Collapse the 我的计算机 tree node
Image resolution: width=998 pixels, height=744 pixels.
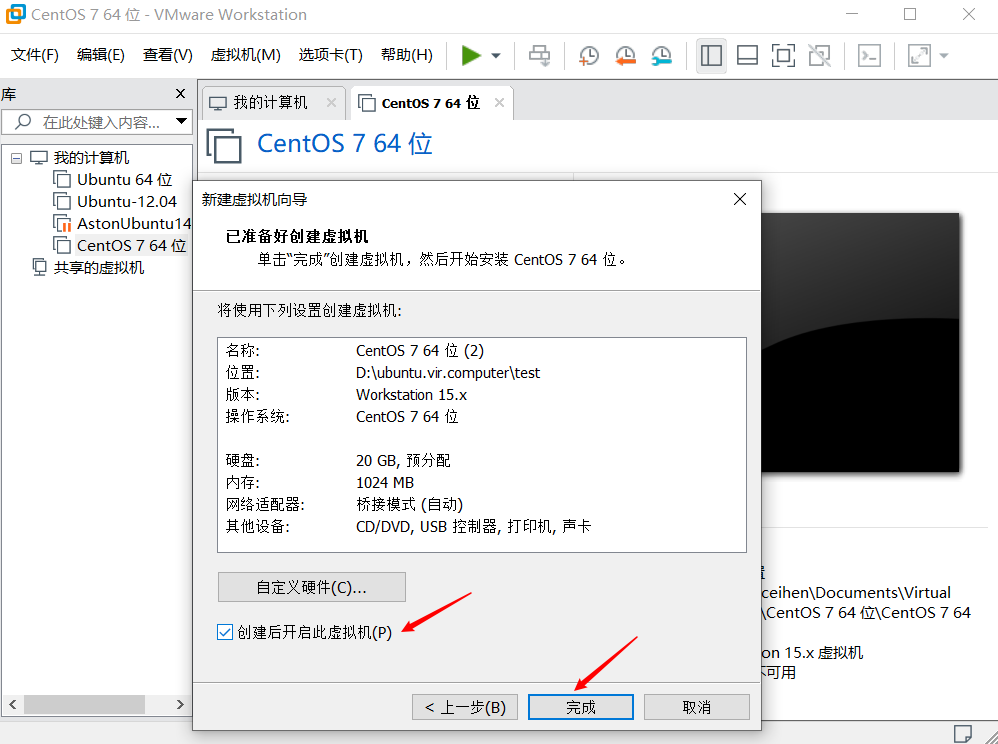coord(17,158)
